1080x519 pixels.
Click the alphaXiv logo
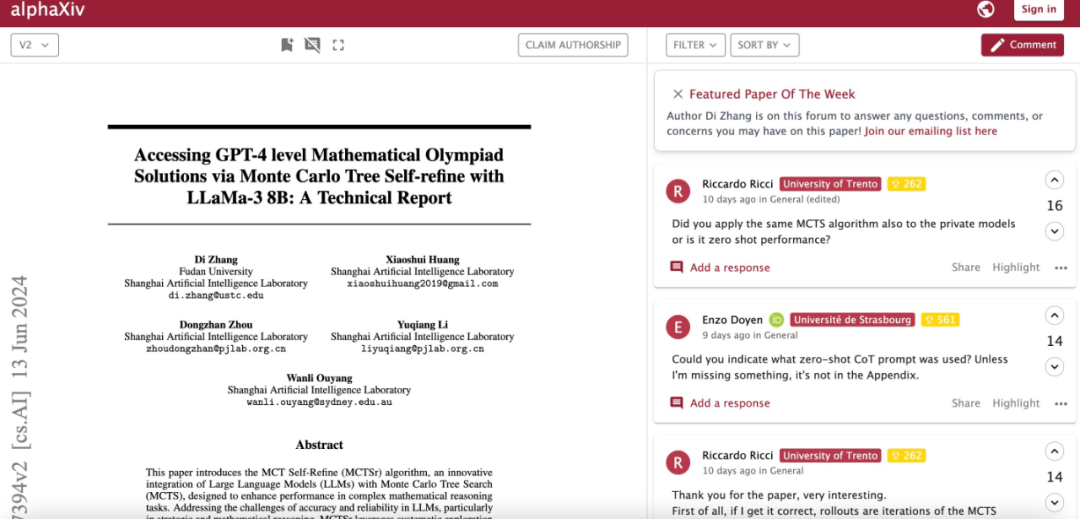tap(48, 10)
